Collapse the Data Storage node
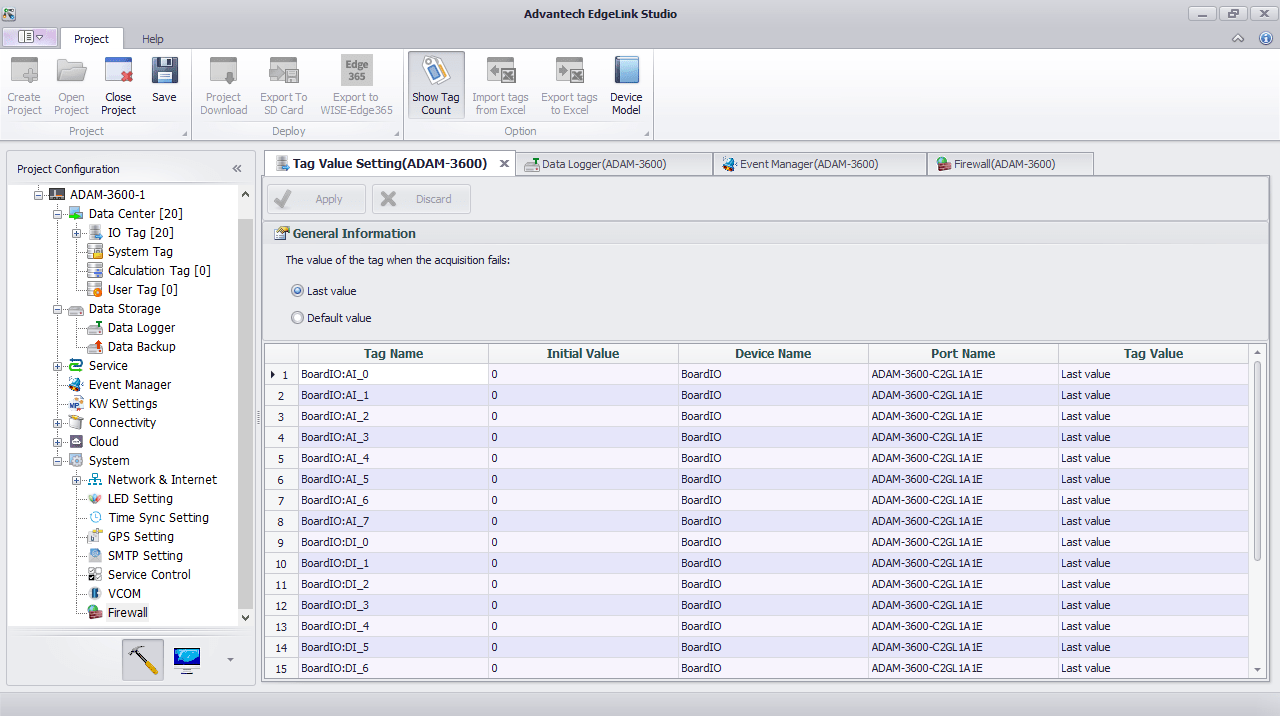This screenshot has height=716, width=1280. pos(57,308)
